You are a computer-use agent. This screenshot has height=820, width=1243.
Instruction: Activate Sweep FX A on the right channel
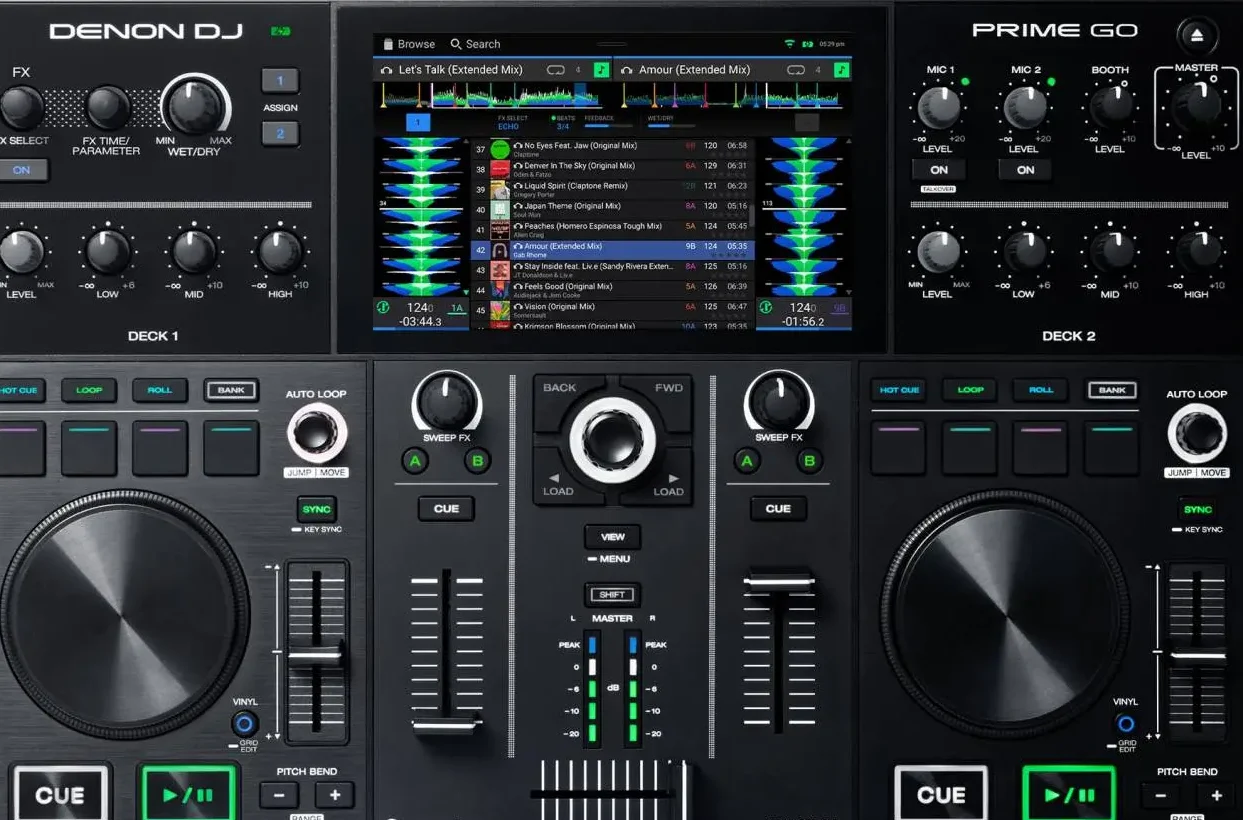point(746,461)
